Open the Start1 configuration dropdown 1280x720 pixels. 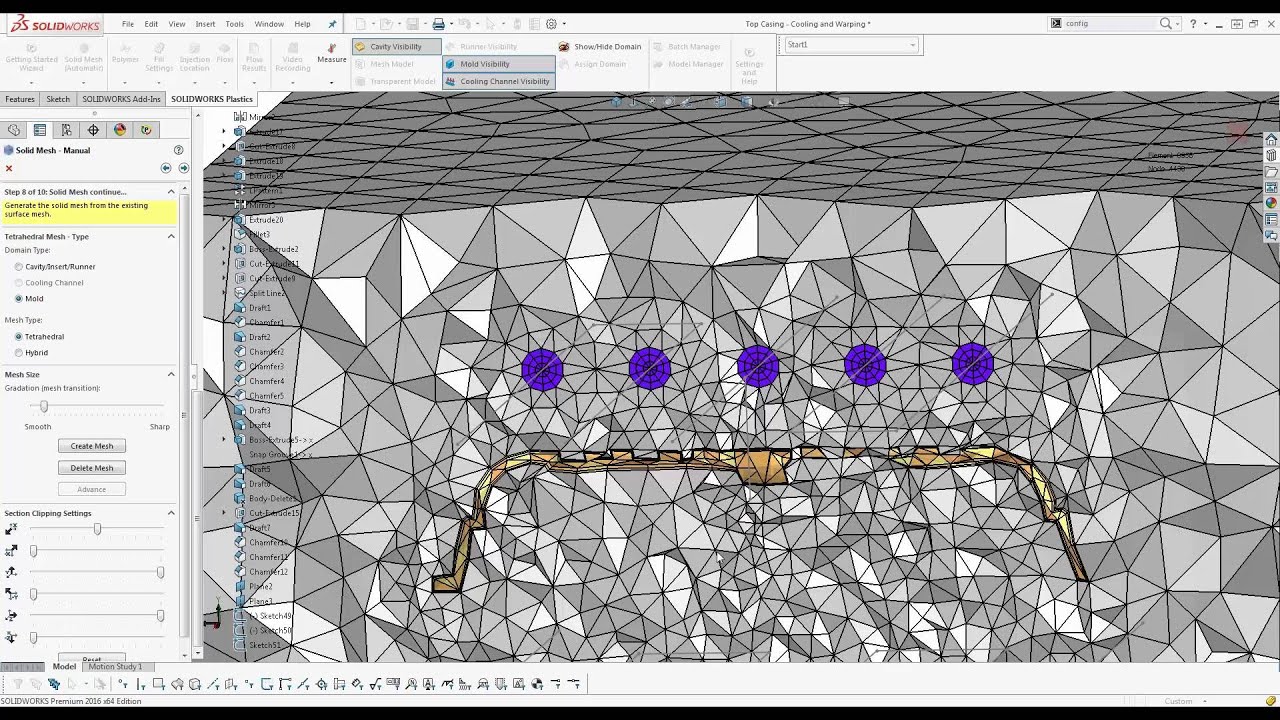[912, 45]
